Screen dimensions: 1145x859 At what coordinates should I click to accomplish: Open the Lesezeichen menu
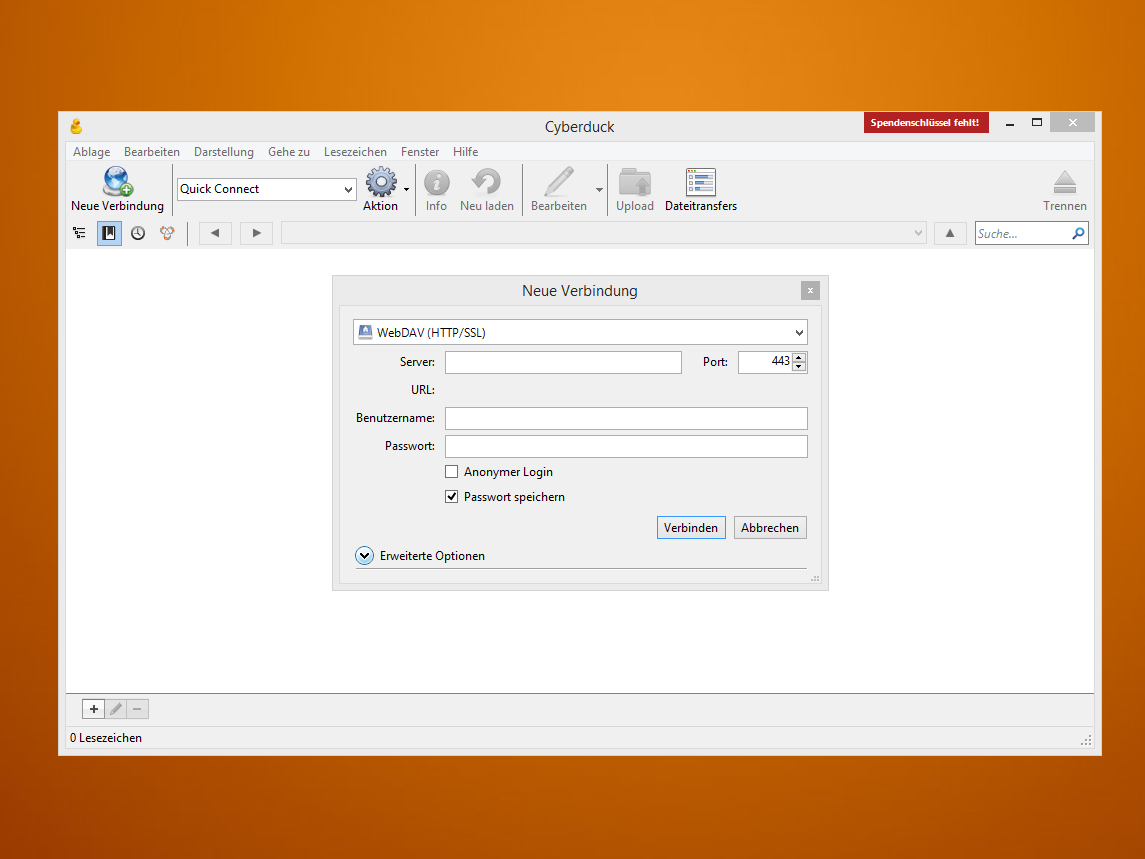point(355,152)
